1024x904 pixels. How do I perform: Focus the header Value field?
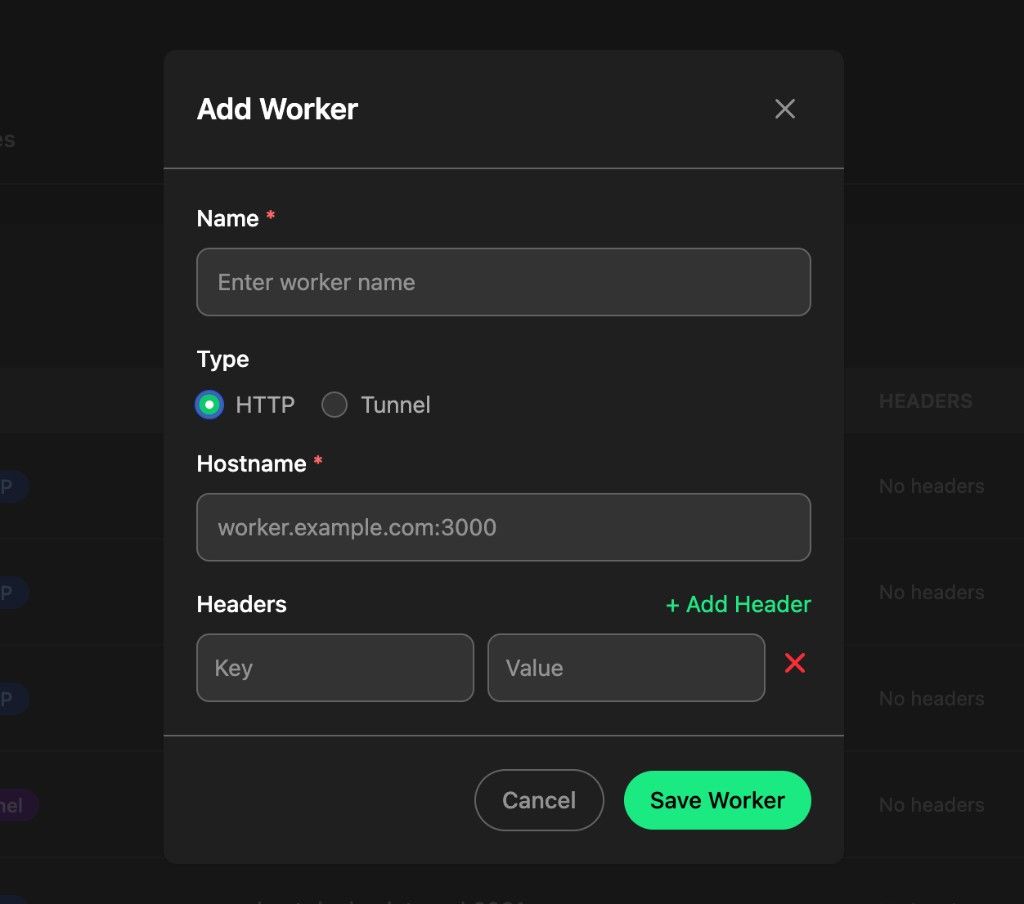point(626,668)
